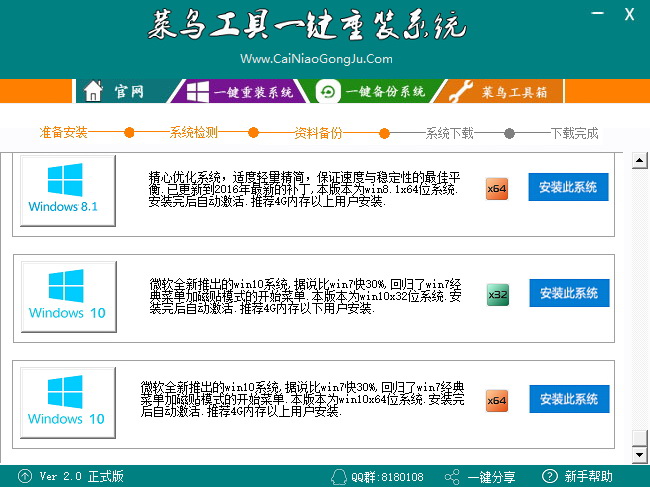The height and width of the screenshot is (487, 650).
Task: Open Www.CaiNiaoGongJu.Com website link
Action: pos(316,59)
